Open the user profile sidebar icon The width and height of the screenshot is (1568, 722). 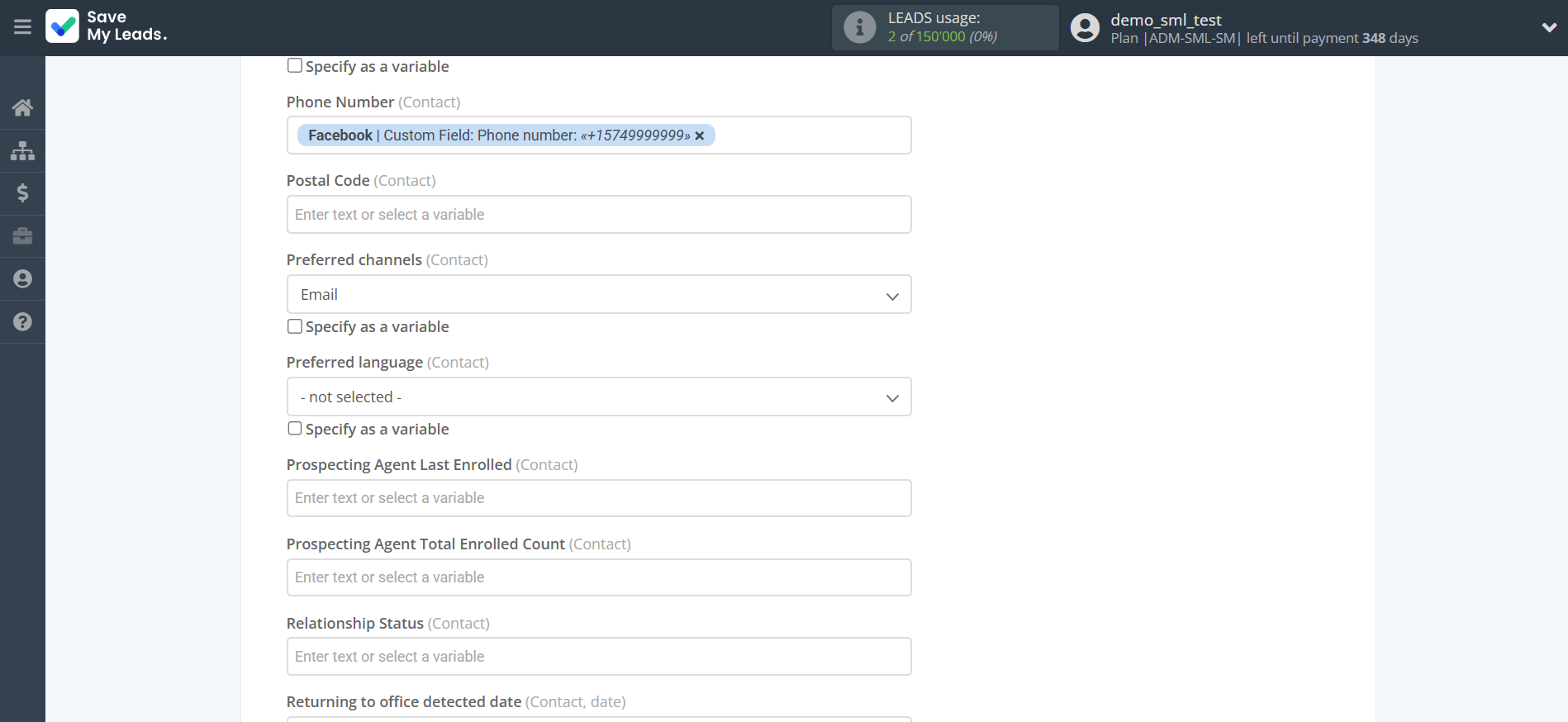click(22, 279)
